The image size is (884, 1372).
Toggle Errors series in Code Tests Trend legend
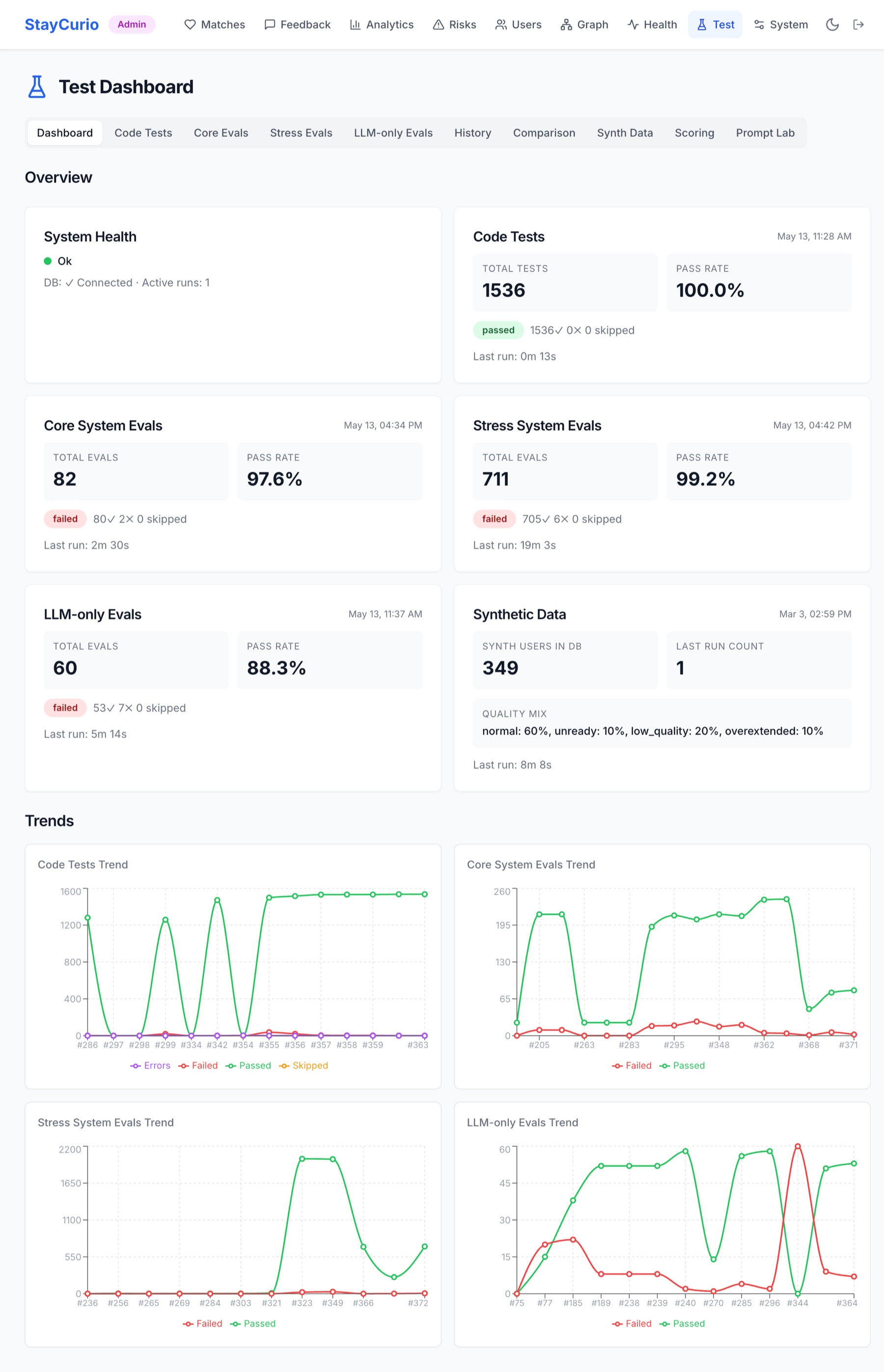tap(150, 1066)
